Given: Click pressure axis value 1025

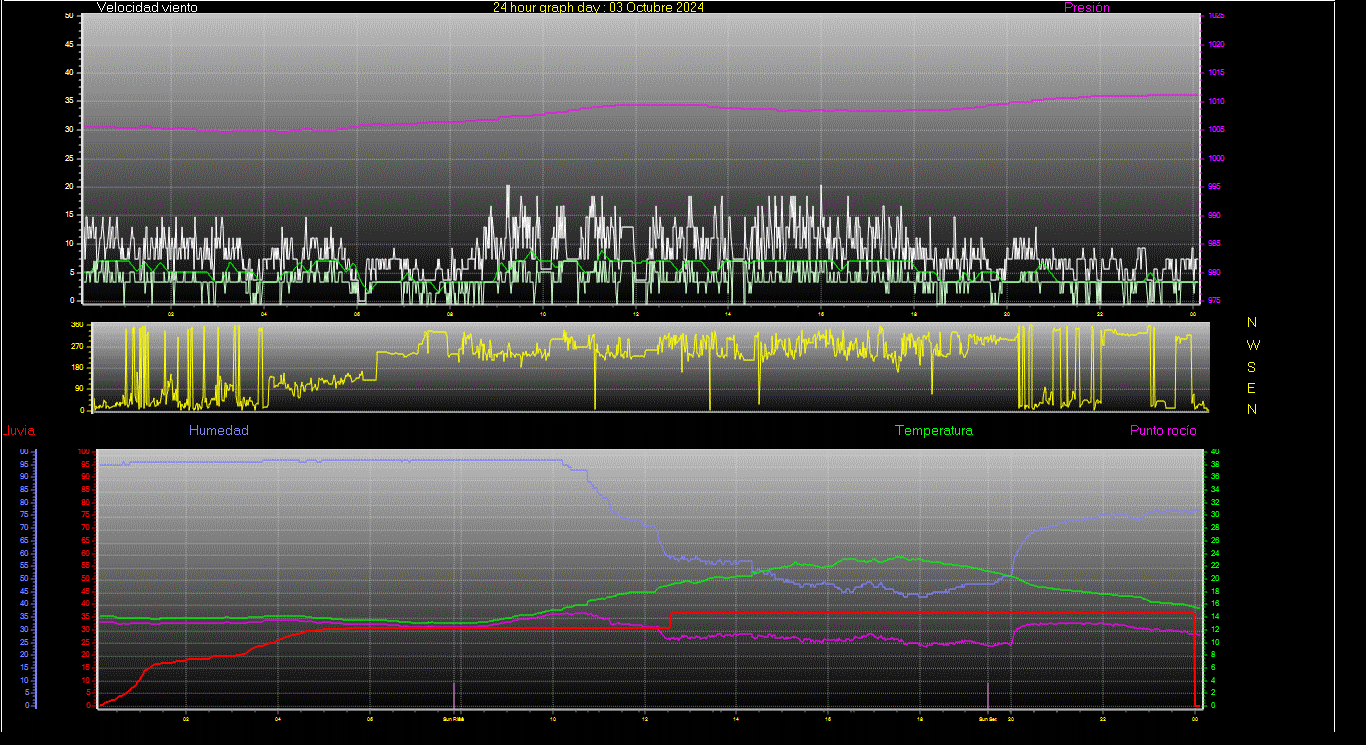Looking at the screenshot, I should pyautogui.click(x=1215, y=16).
